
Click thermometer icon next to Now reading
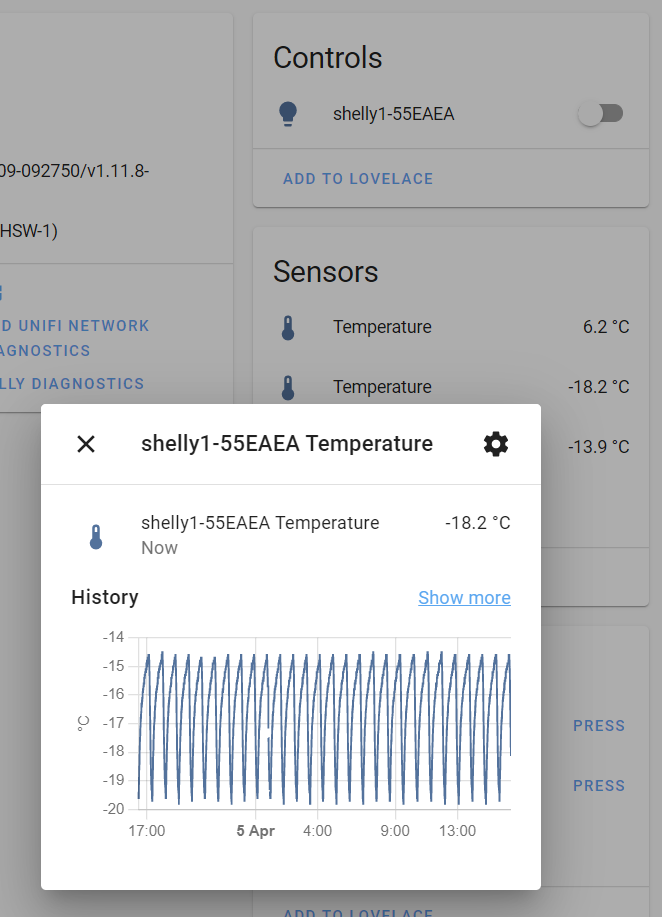click(x=96, y=536)
